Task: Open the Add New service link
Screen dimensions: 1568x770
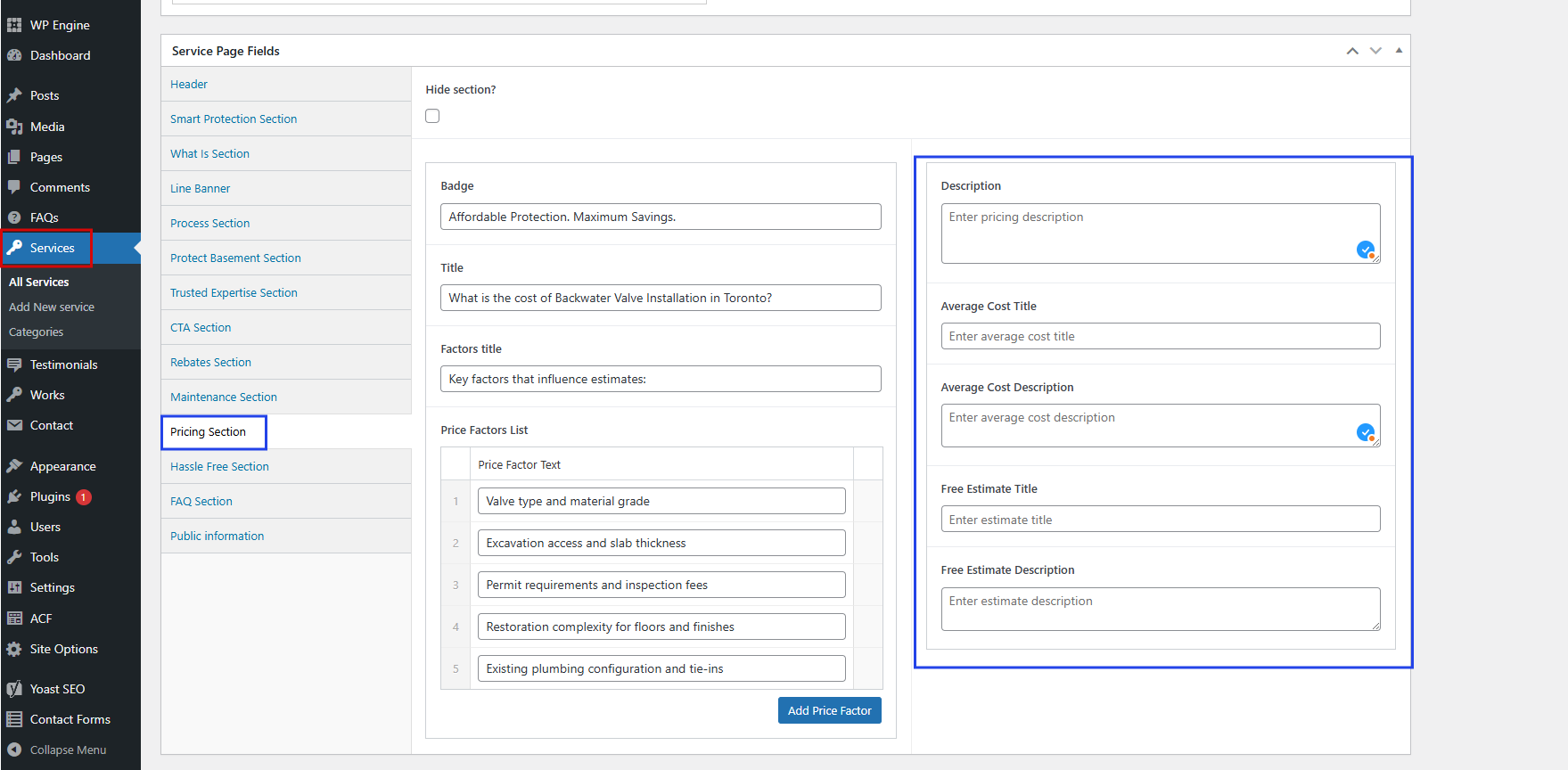Action: pyautogui.click(x=52, y=307)
